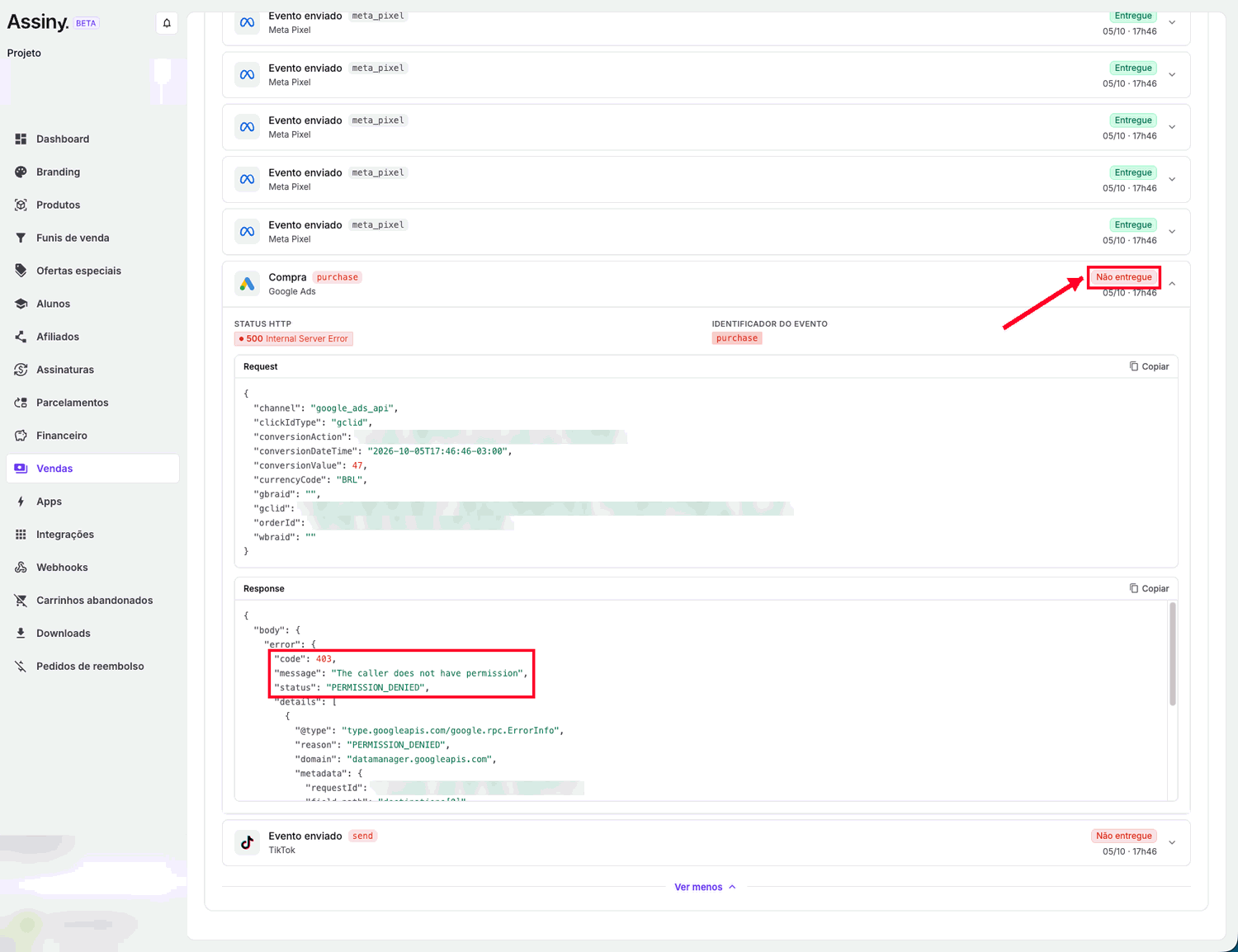The image size is (1238, 952).
Task: Click the Dashboard grid icon
Action: click(21, 139)
